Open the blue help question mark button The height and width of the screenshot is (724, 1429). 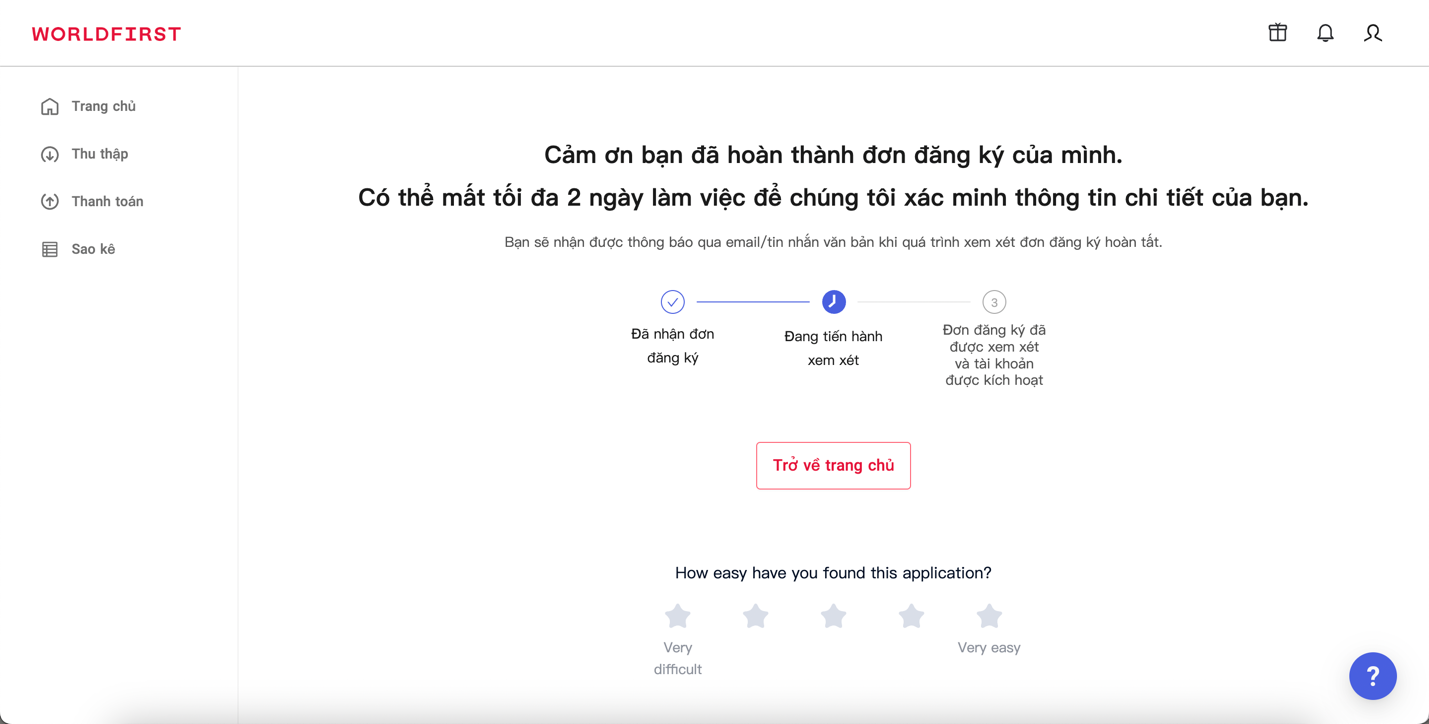pos(1372,676)
